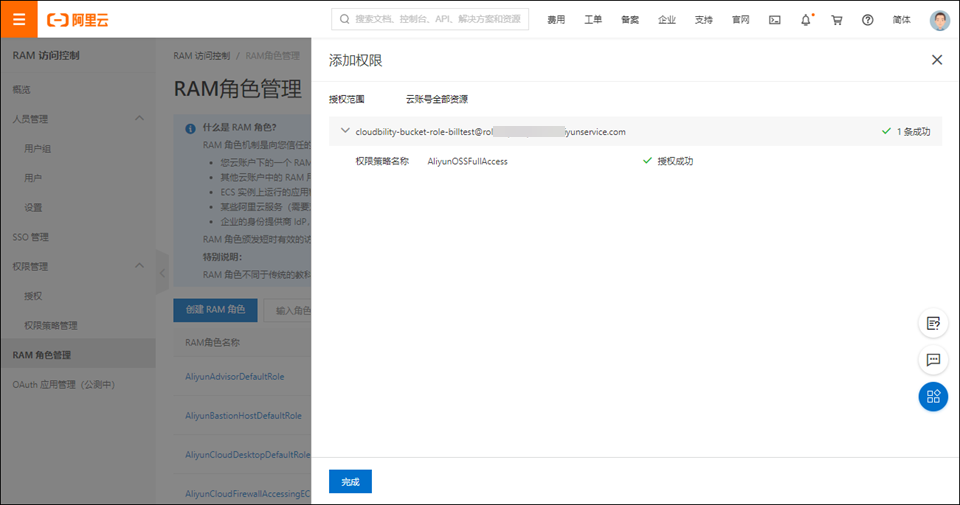The image size is (960, 505).
Task: Open the AliyunAdvisorDefaultRole link
Action: point(235,376)
